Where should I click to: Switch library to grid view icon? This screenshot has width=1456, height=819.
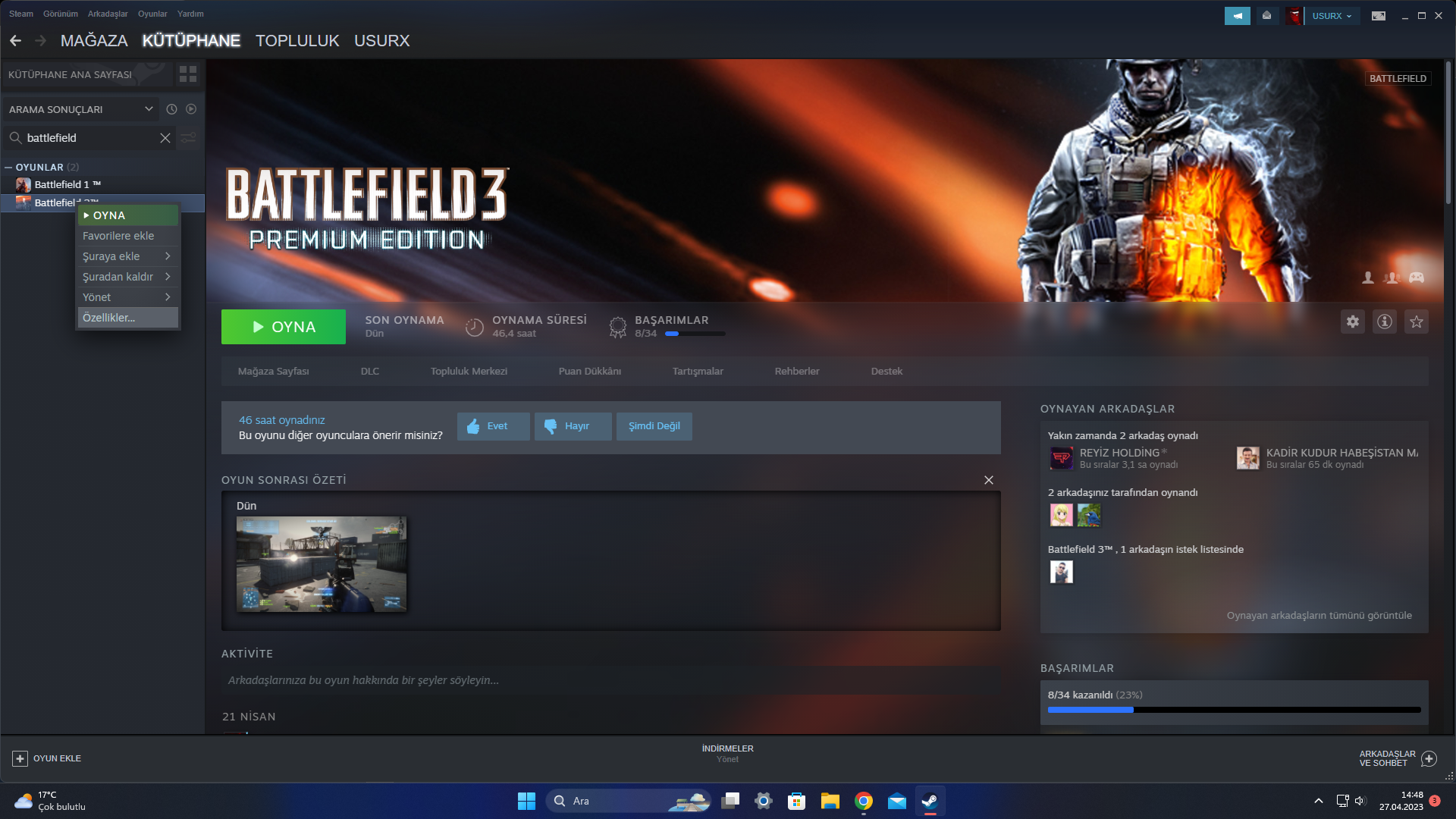point(188,74)
